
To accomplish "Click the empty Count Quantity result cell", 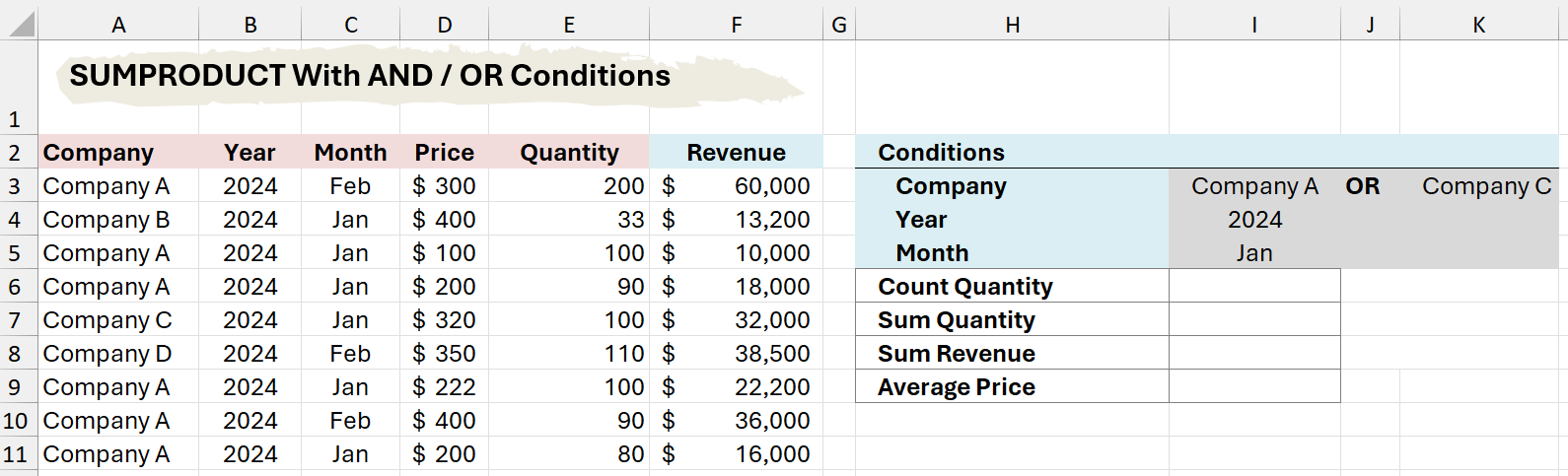I will pyautogui.click(x=1253, y=287).
